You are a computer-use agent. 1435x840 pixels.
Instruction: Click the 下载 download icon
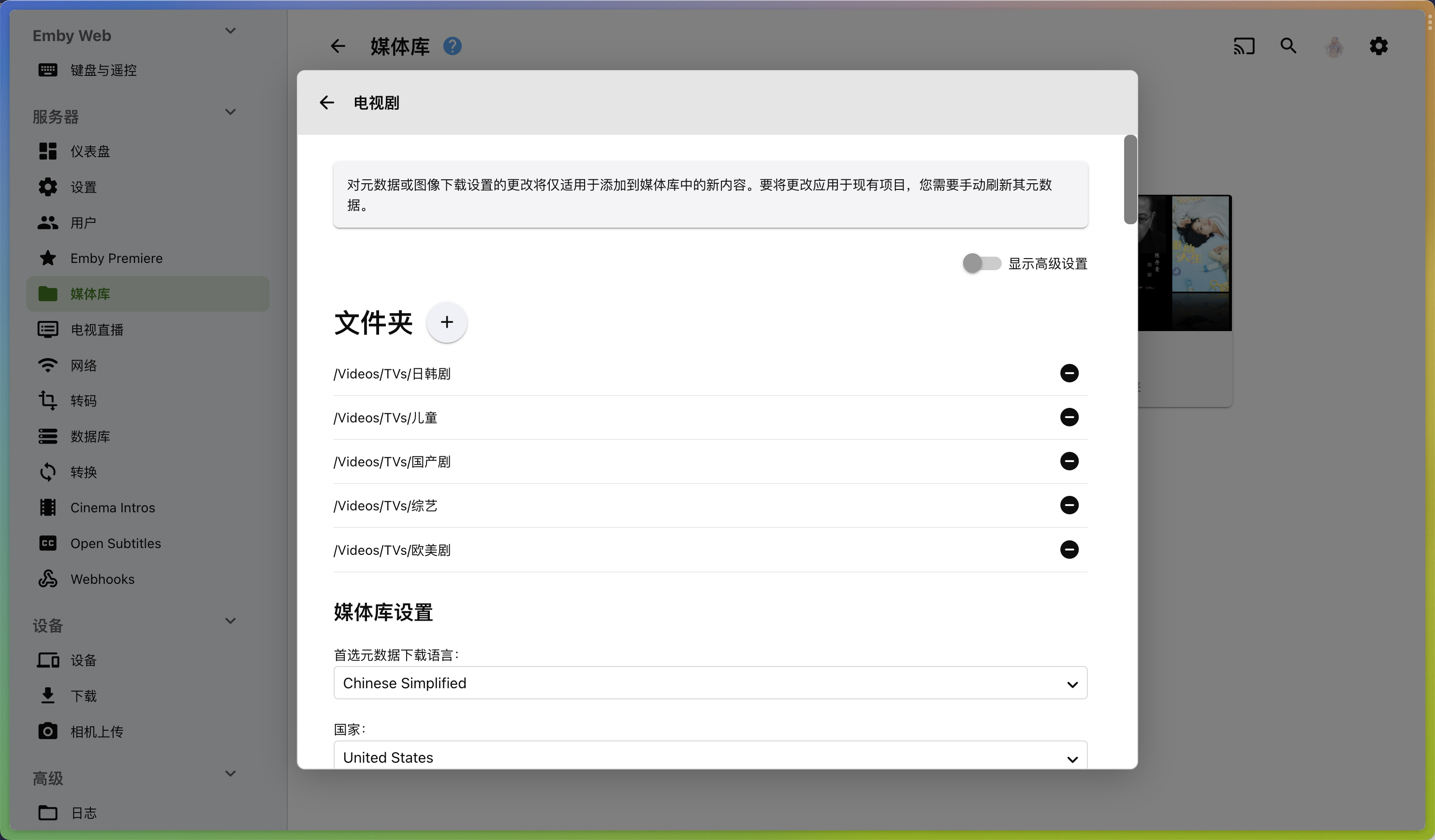tap(48, 695)
